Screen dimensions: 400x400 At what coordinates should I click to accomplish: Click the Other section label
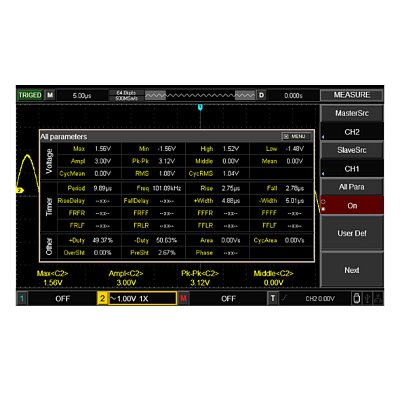click(x=49, y=247)
